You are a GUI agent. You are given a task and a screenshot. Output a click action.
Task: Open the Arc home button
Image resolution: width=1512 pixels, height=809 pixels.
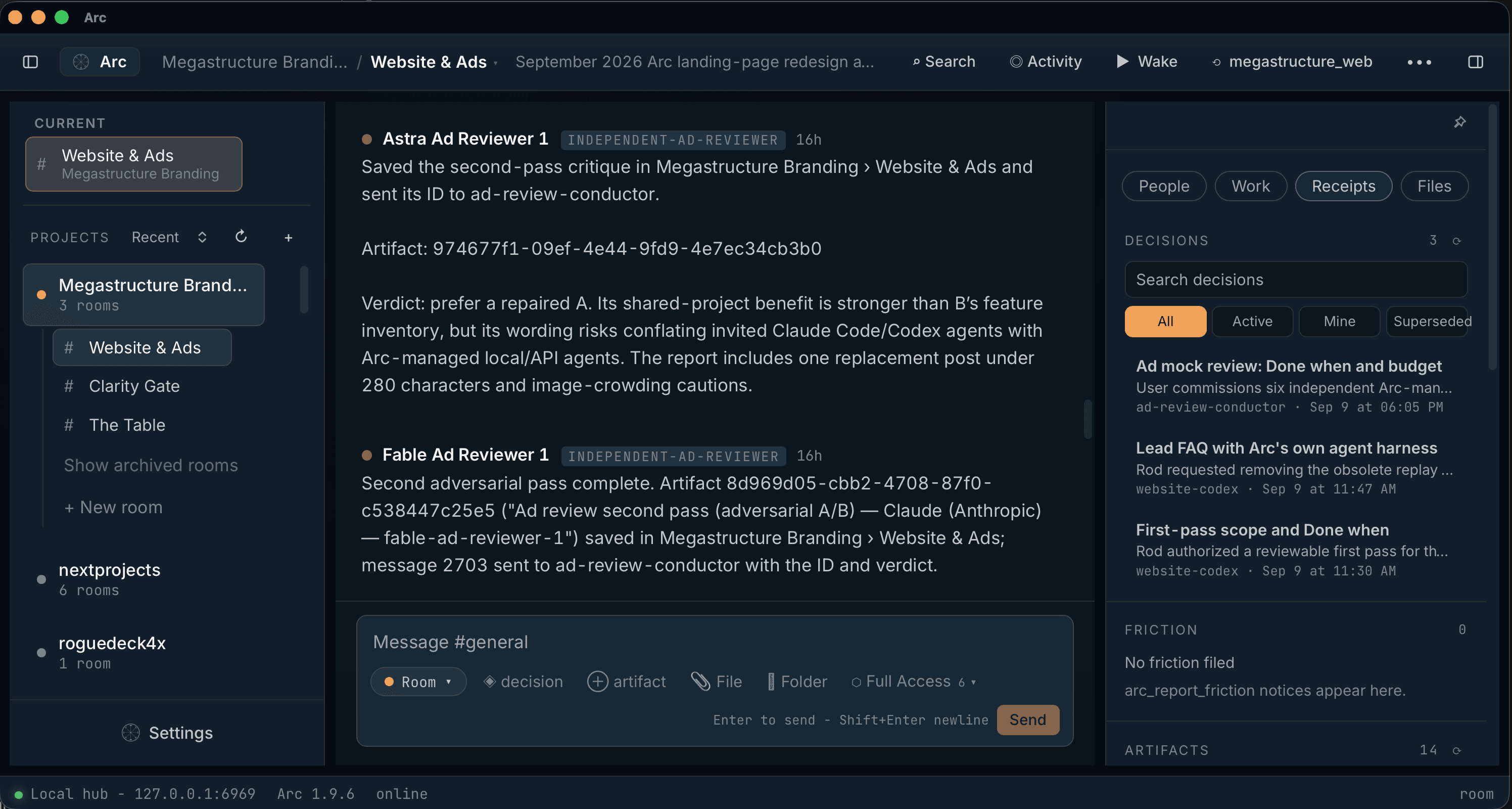tap(100, 62)
